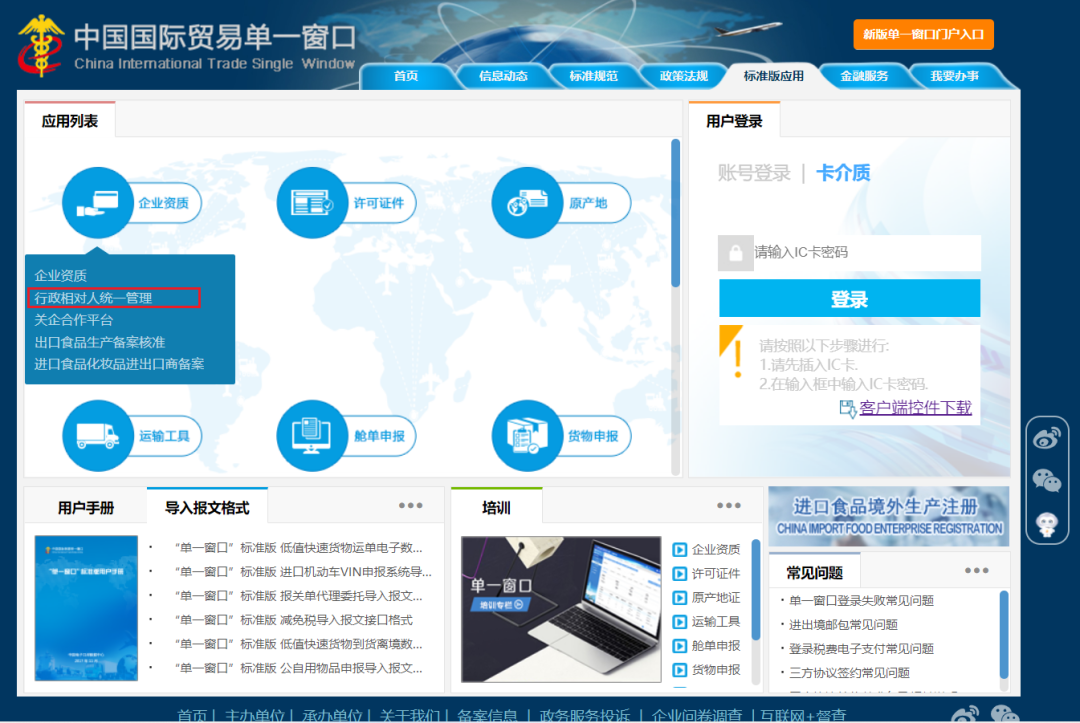
Task: Play the 许可证件 training video
Action: click(680, 574)
